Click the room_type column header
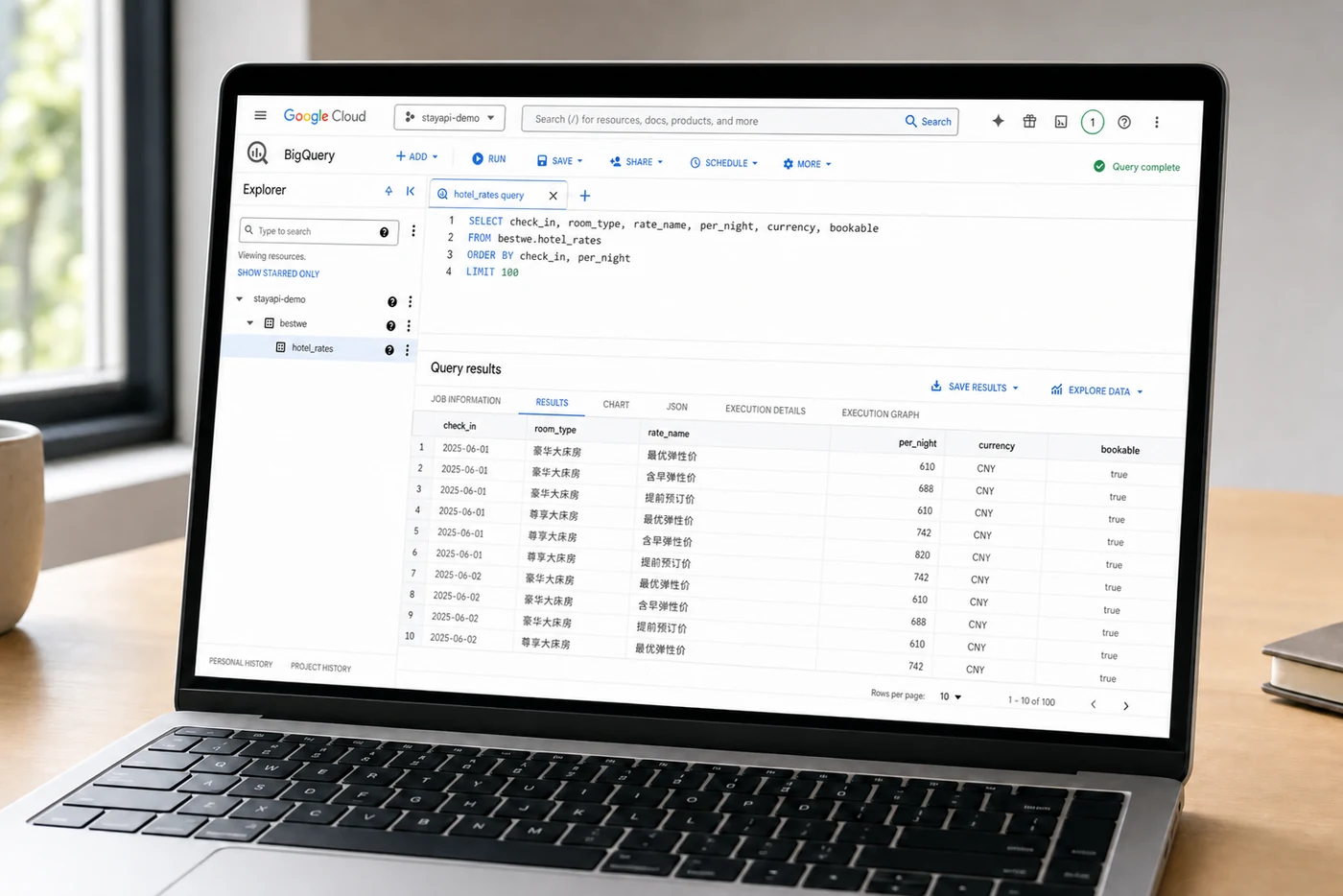1343x896 pixels. pos(555,429)
